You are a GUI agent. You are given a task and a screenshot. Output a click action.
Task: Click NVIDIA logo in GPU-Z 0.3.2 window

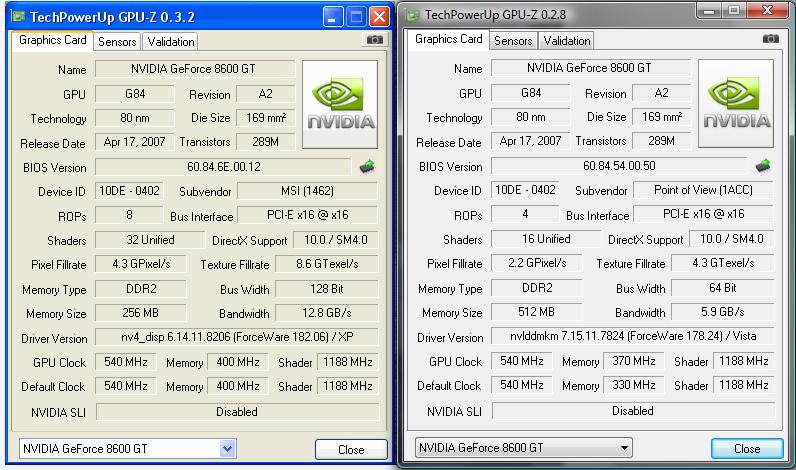pyautogui.click(x=340, y=105)
